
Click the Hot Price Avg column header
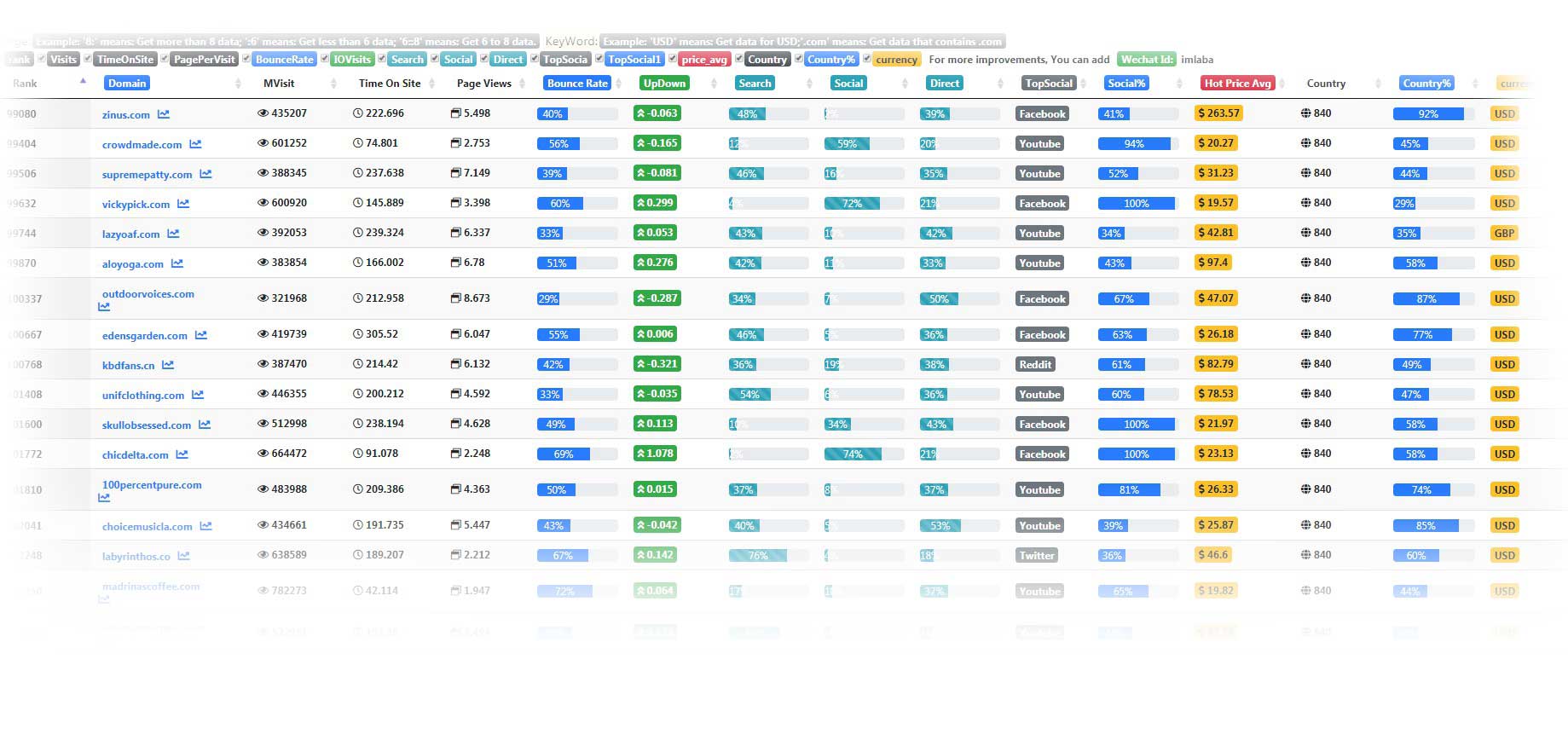(x=1237, y=84)
